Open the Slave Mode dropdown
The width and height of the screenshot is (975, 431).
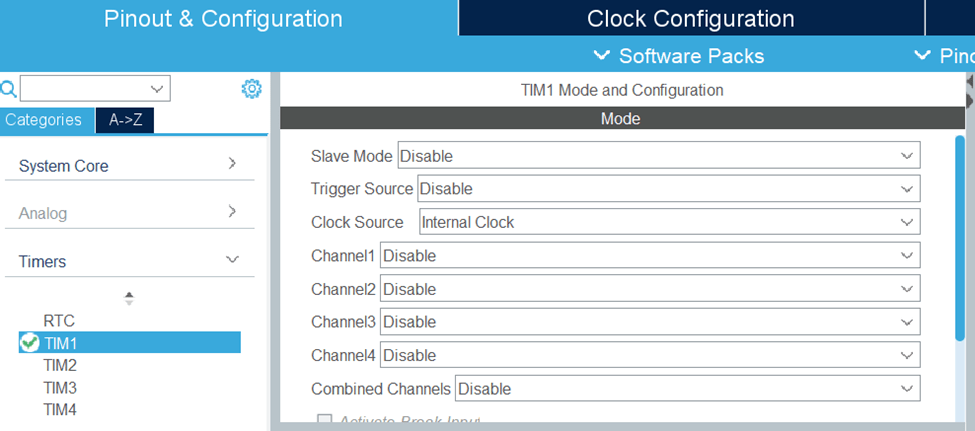pyautogui.click(x=658, y=155)
